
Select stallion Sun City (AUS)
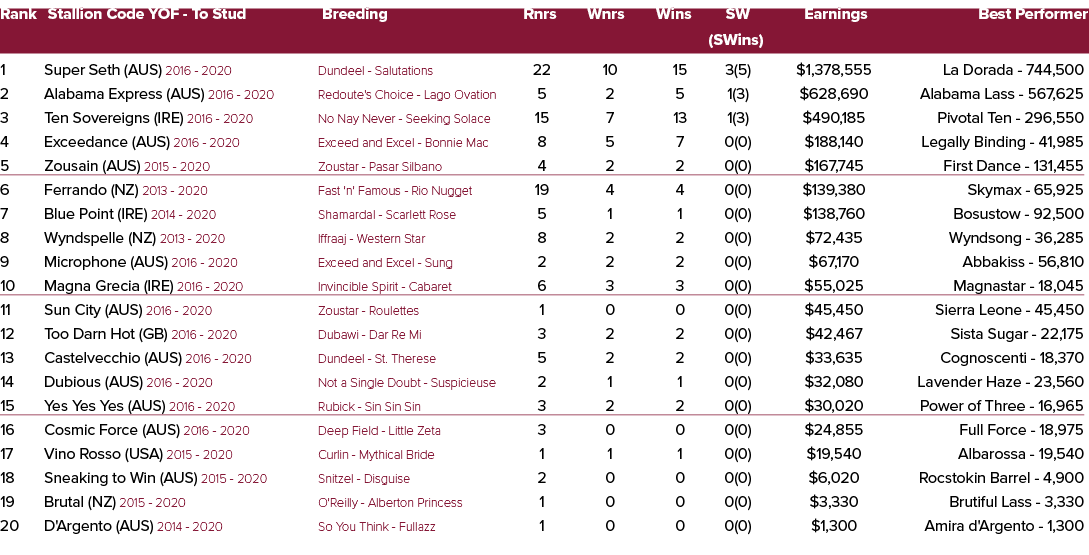[93, 310]
